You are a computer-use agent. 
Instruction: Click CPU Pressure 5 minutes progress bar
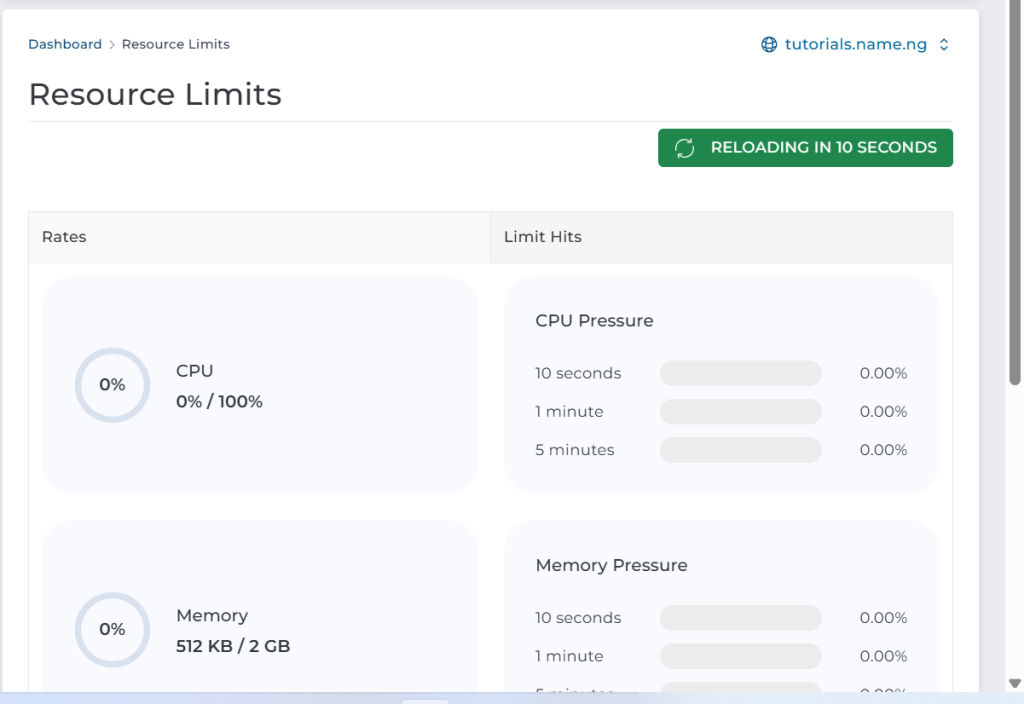pyautogui.click(x=740, y=450)
